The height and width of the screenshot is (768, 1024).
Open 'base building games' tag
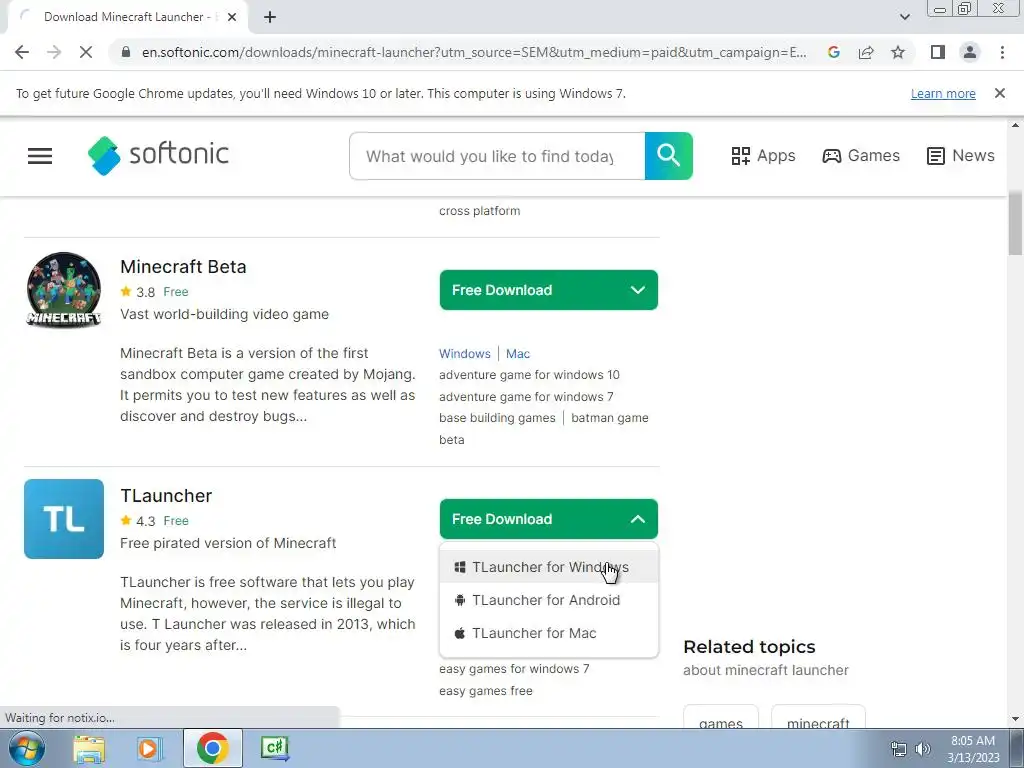(x=497, y=418)
